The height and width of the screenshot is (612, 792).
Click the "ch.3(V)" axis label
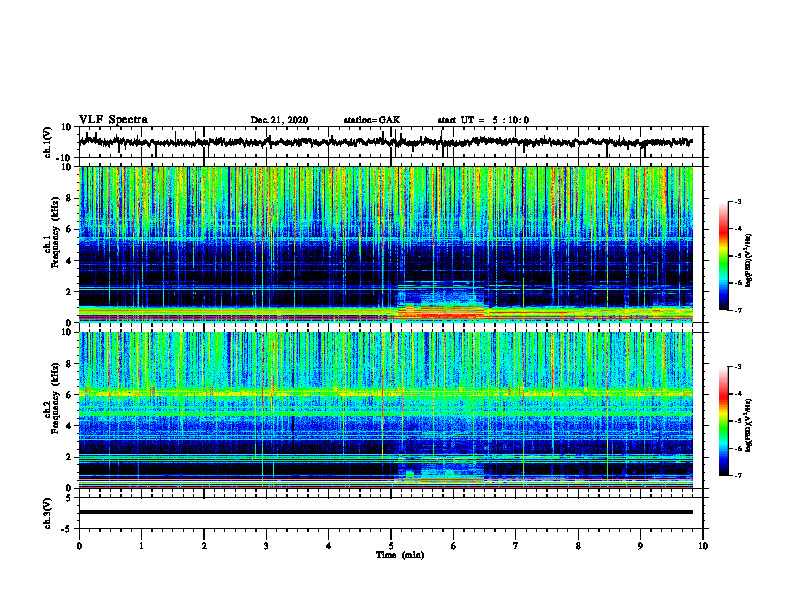pyautogui.click(x=48, y=513)
